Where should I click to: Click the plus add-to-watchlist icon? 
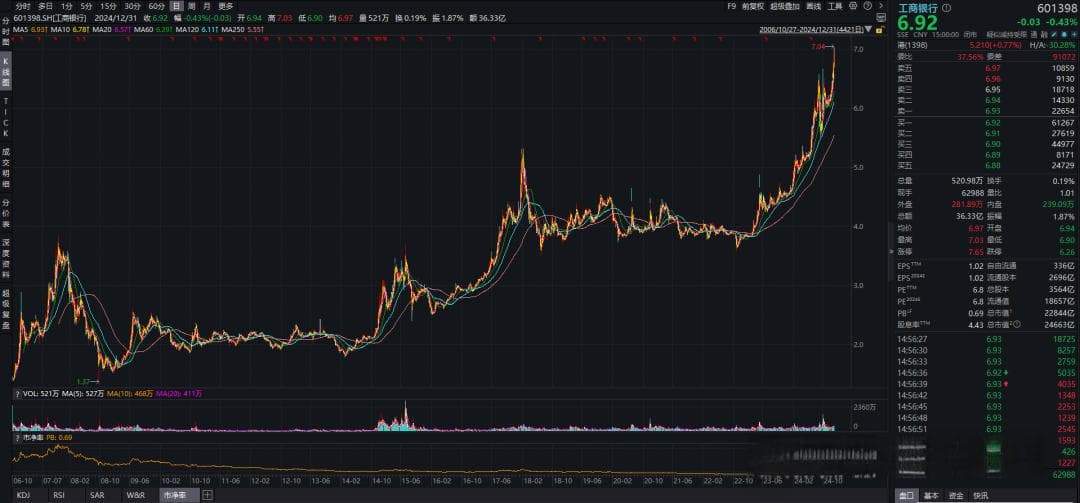point(1074,34)
